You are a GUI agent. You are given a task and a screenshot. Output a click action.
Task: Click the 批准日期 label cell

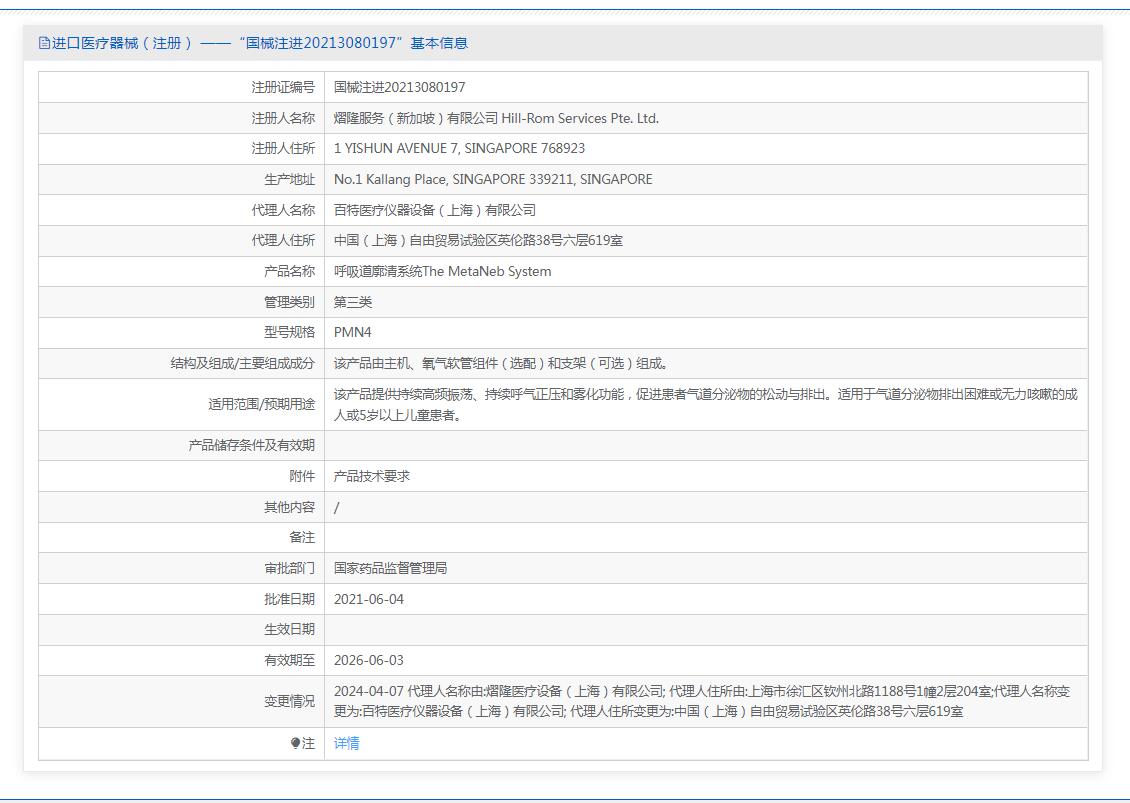[x=182, y=599]
